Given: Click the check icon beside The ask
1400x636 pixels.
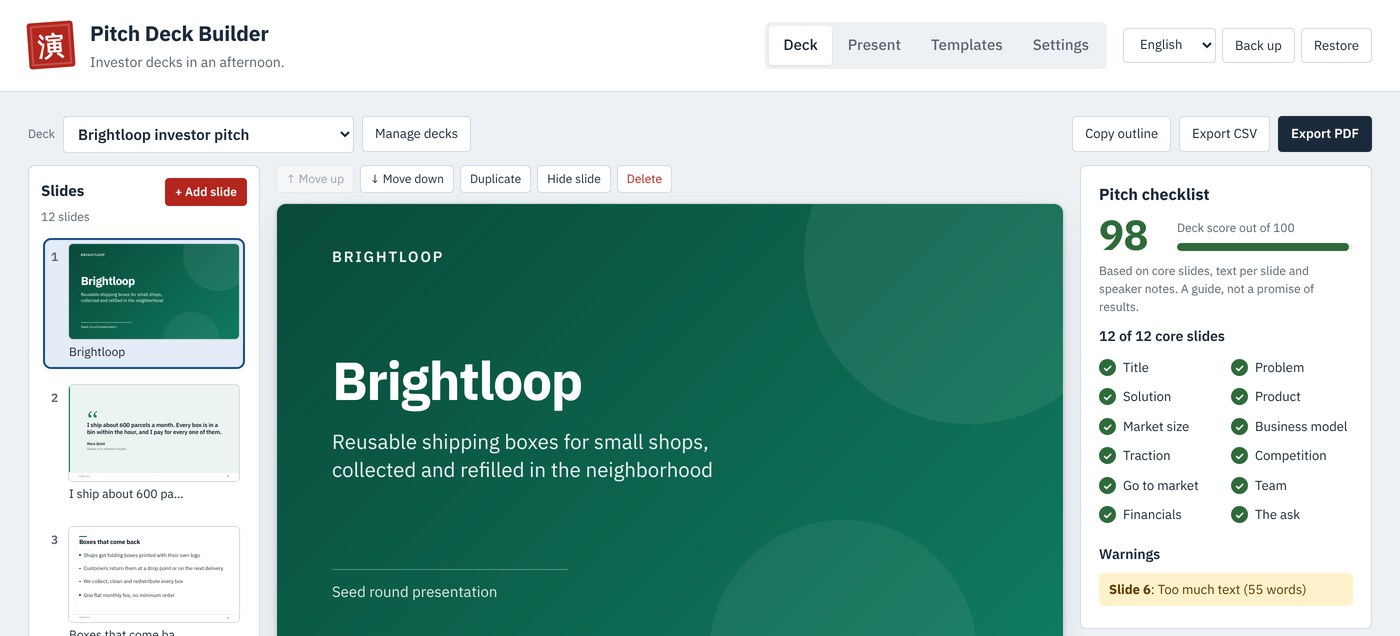Looking at the screenshot, I should pos(1239,514).
